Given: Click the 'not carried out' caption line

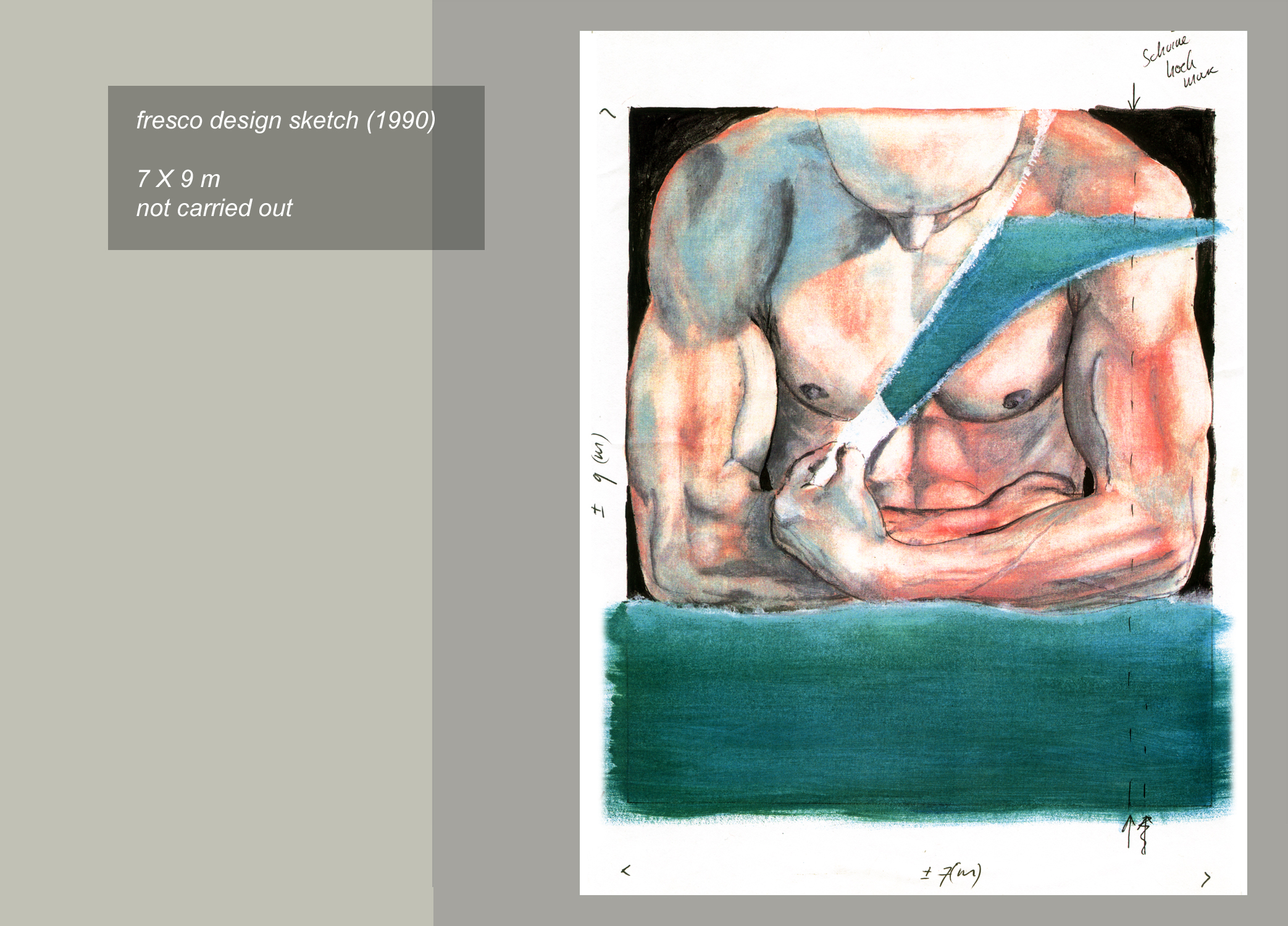Looking at the screenshot, I should [x=214, y=208].
